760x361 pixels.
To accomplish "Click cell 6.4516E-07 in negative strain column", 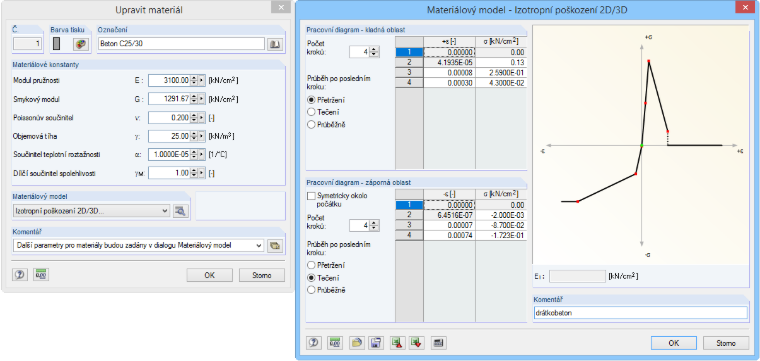I will [x=449, y=215].
